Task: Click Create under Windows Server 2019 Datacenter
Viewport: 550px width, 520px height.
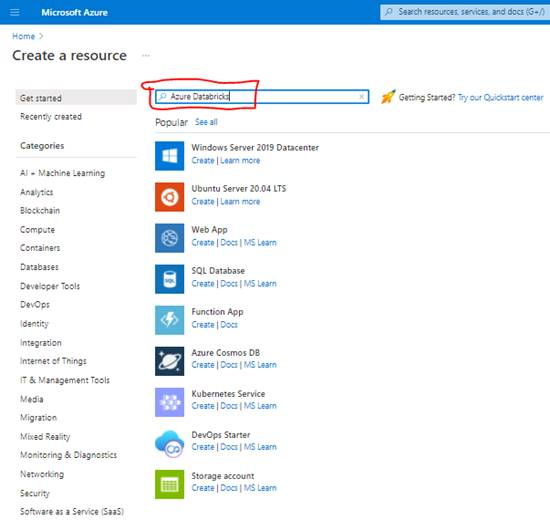Action: pos(203,160)
